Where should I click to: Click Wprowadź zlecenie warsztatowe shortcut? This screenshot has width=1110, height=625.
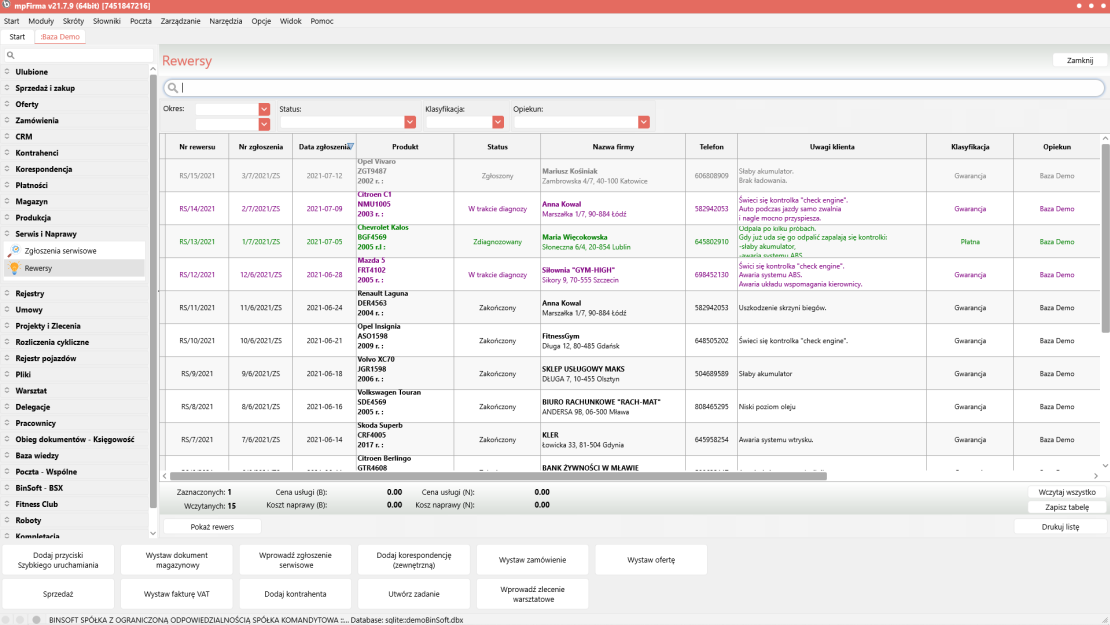pyautogui.click(x=532, y=594)
